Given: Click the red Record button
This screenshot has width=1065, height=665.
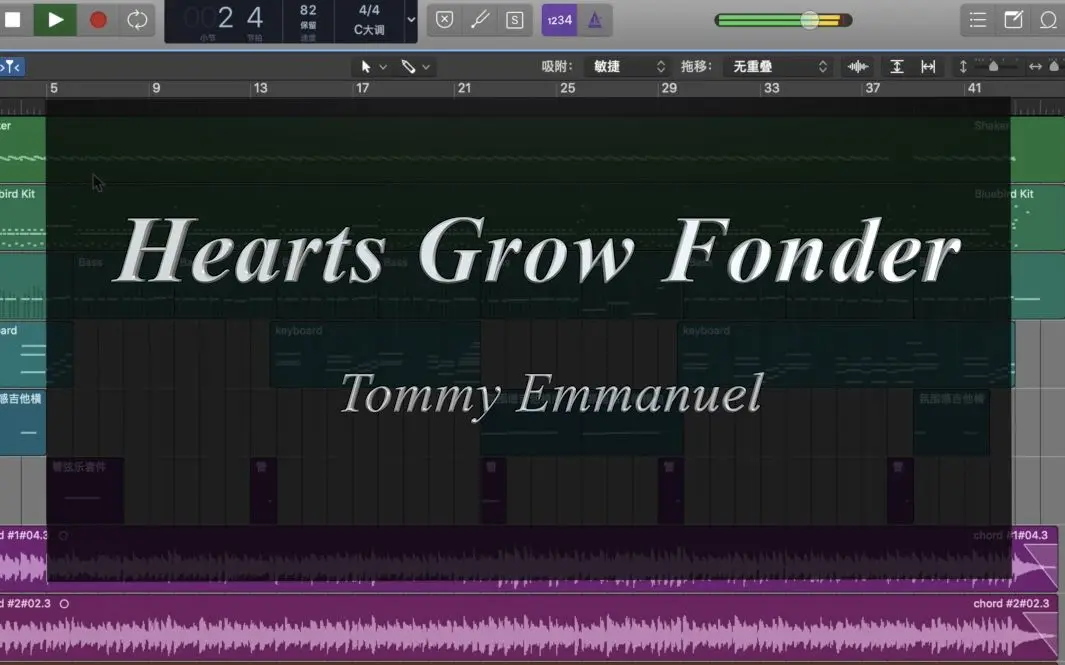Looking at the screenshot, I should point(98,20).
